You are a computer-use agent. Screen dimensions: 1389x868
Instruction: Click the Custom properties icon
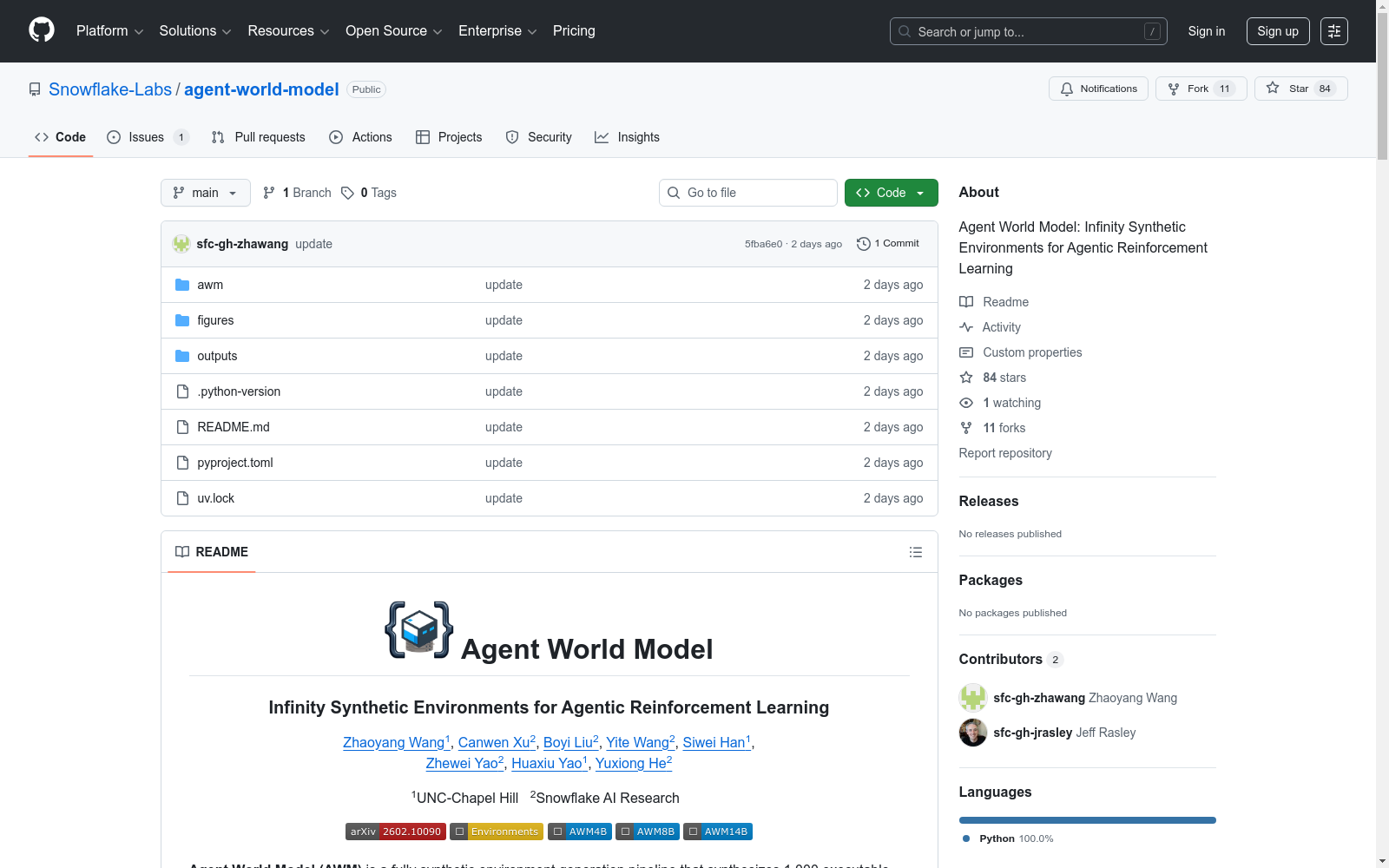tap(966, 352)
